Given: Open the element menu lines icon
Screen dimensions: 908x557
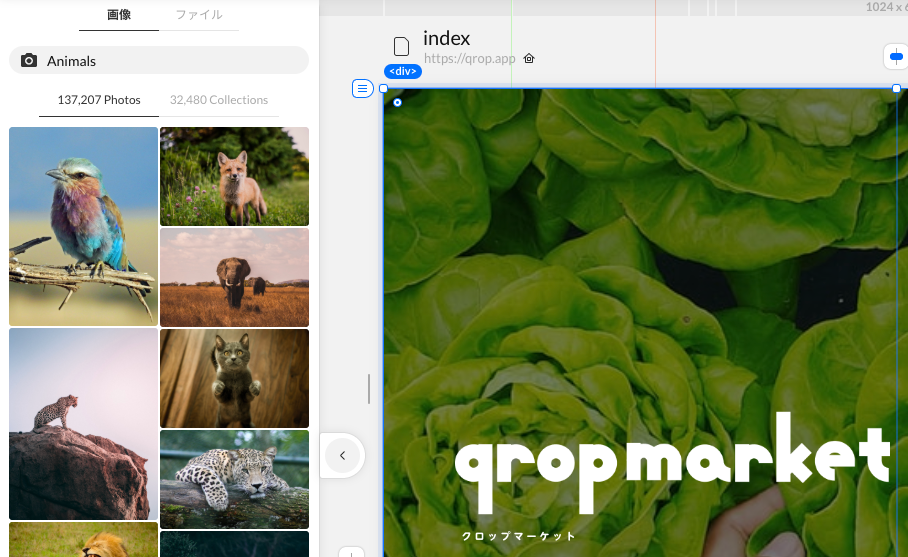Looking at the screenshot, I should (x=363, y=89).
